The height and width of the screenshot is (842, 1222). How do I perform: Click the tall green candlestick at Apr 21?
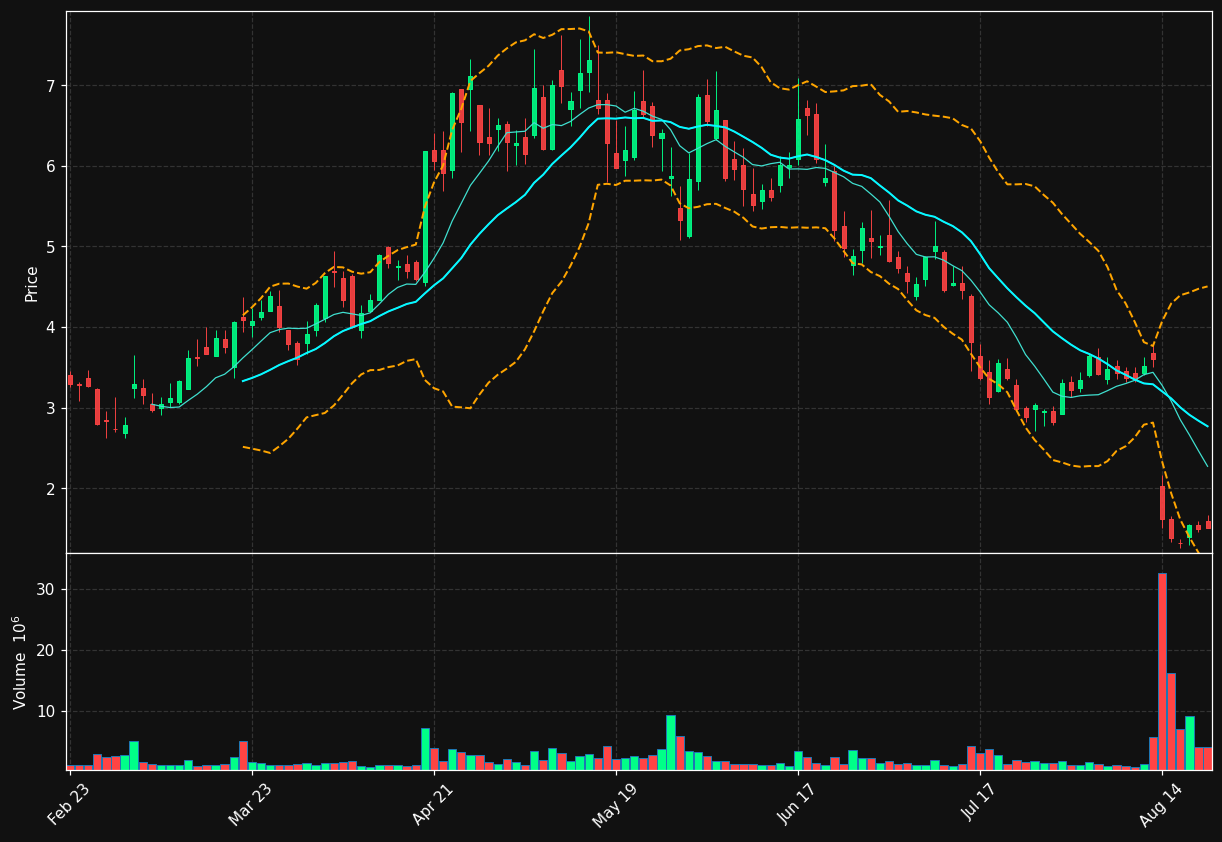pos(425,218)
